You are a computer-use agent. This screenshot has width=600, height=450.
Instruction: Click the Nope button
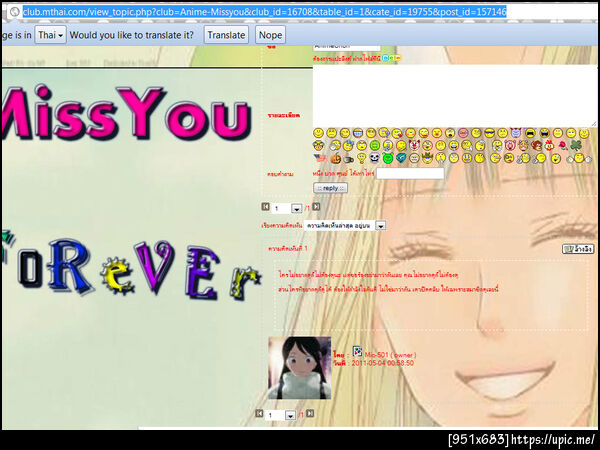coord(270,35)
